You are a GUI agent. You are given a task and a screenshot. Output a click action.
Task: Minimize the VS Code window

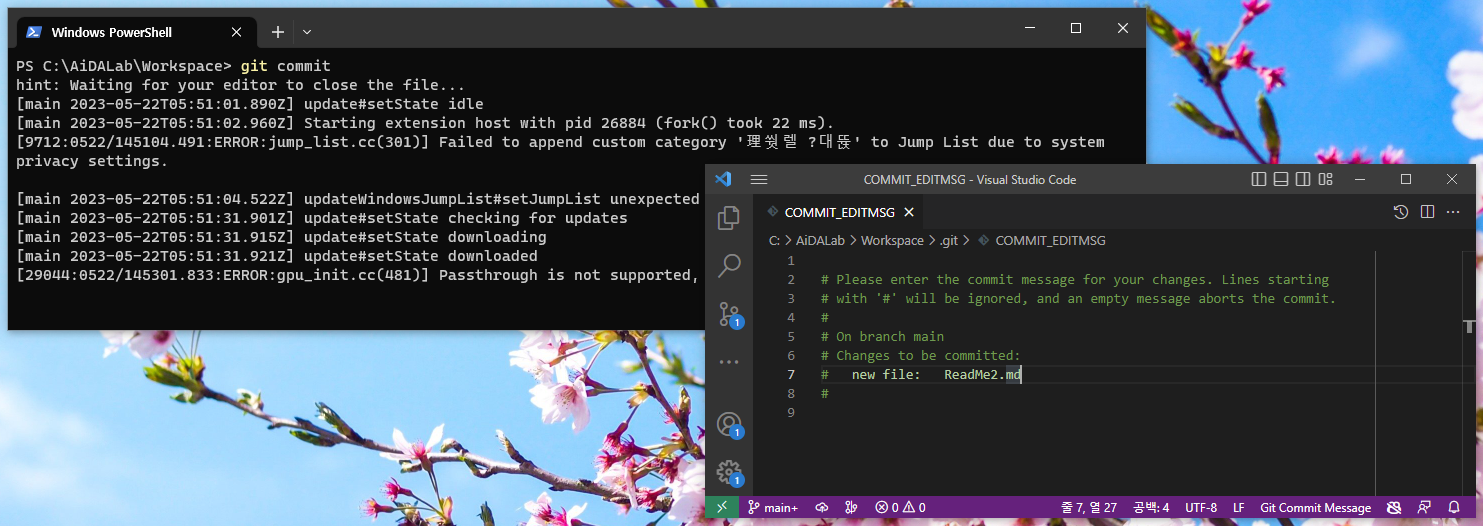pos(1360,179)
